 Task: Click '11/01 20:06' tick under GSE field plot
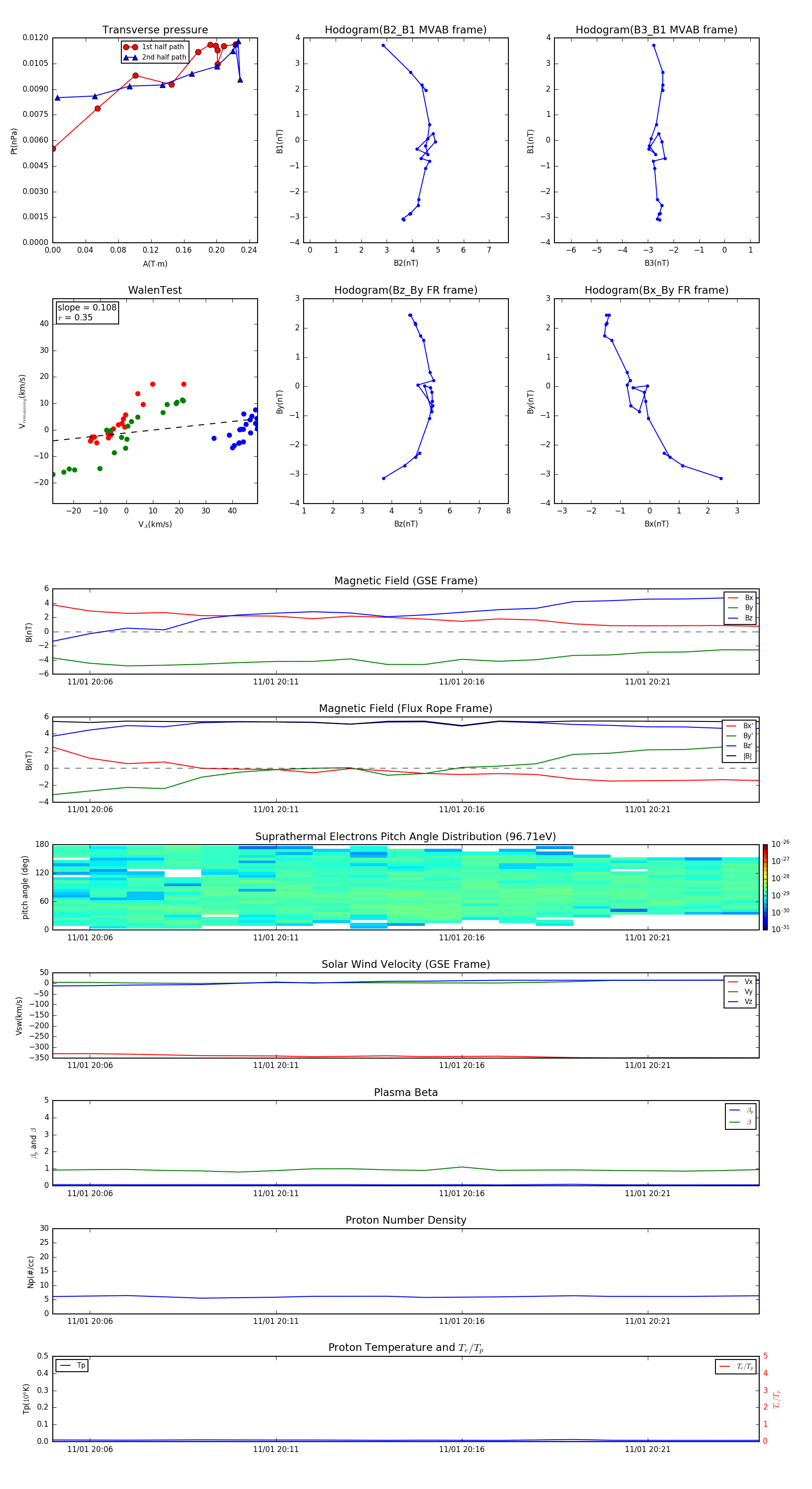(90, 682)
